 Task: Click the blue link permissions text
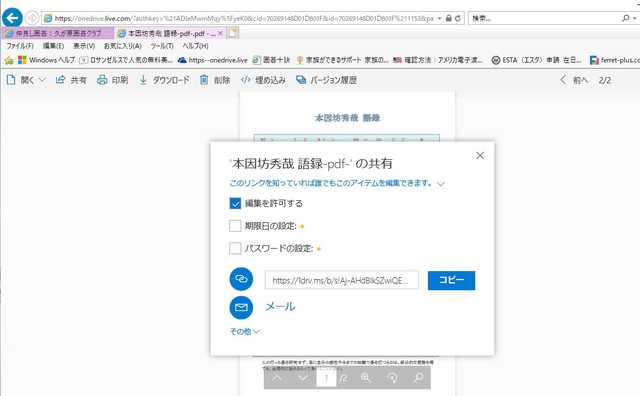(x=331, y=183)
